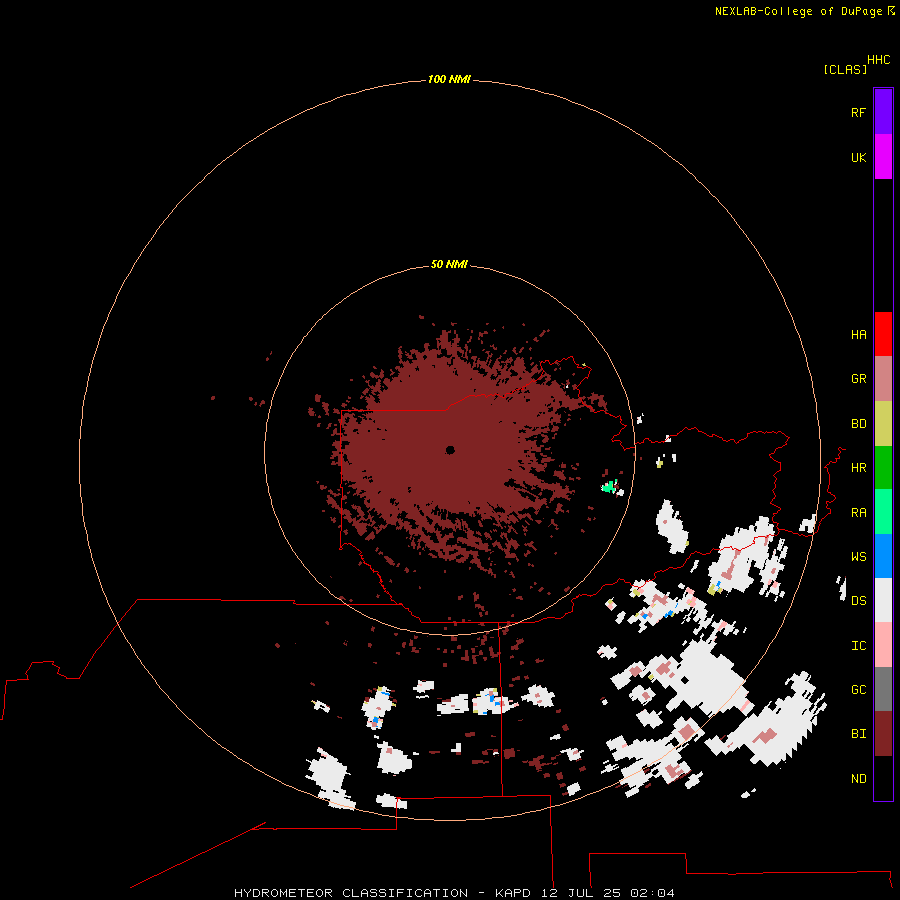
Task: Click the HA red legend swatch
Action: click(x=883, y=334)
